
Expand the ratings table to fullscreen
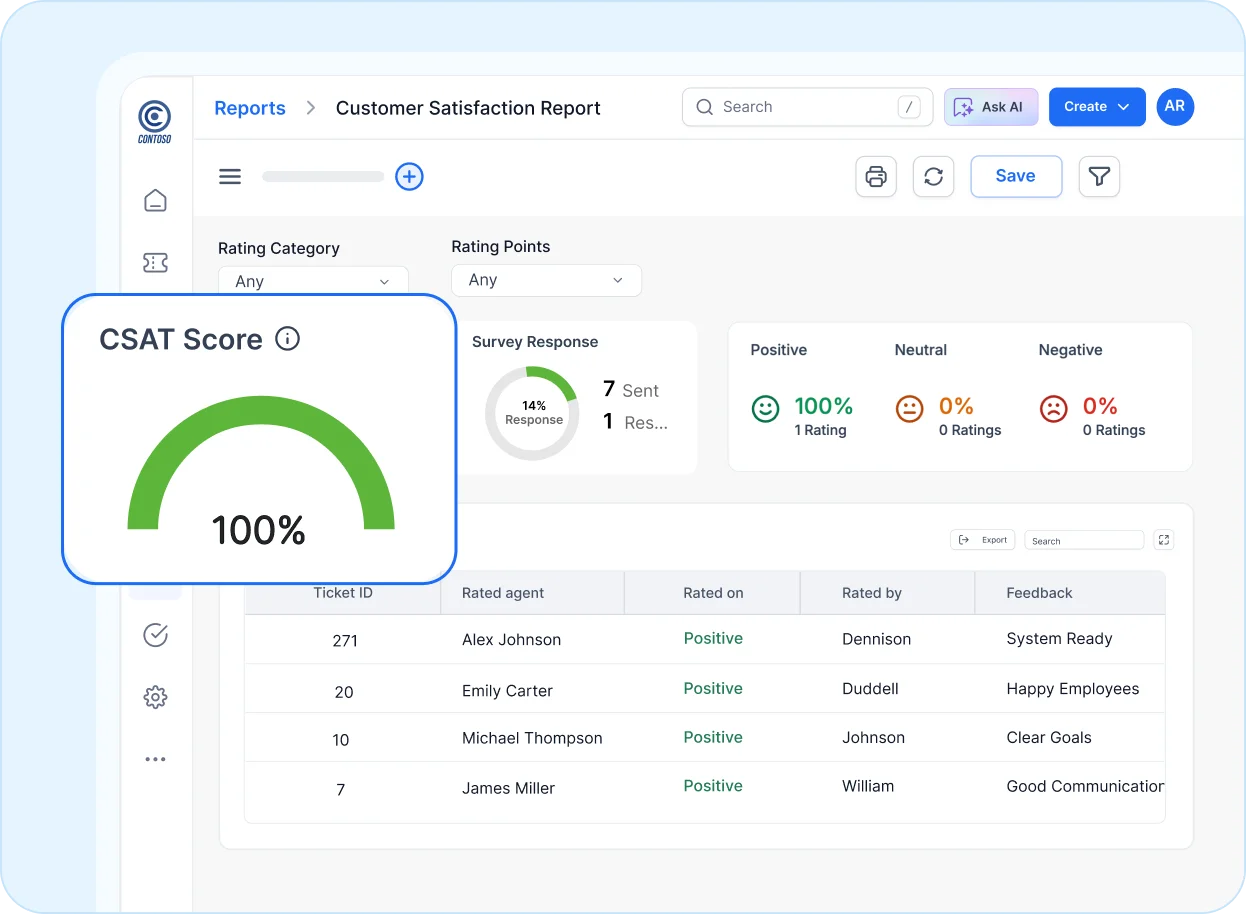tap(1163, 539)
